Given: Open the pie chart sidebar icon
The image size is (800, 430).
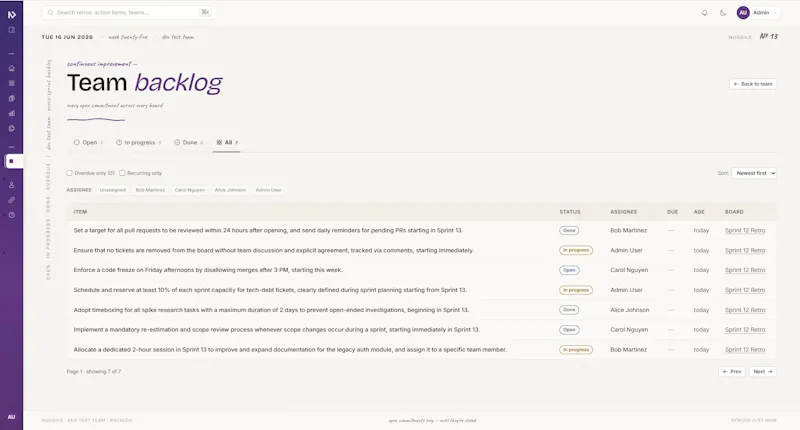Looking at the screenshot, I should tap(11, 129).
